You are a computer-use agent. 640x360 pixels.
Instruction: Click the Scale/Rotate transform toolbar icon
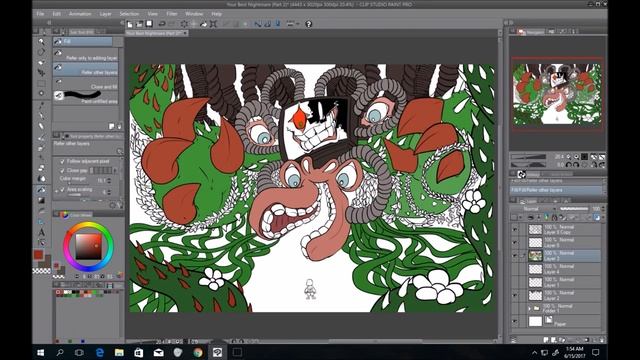[213, 24]
